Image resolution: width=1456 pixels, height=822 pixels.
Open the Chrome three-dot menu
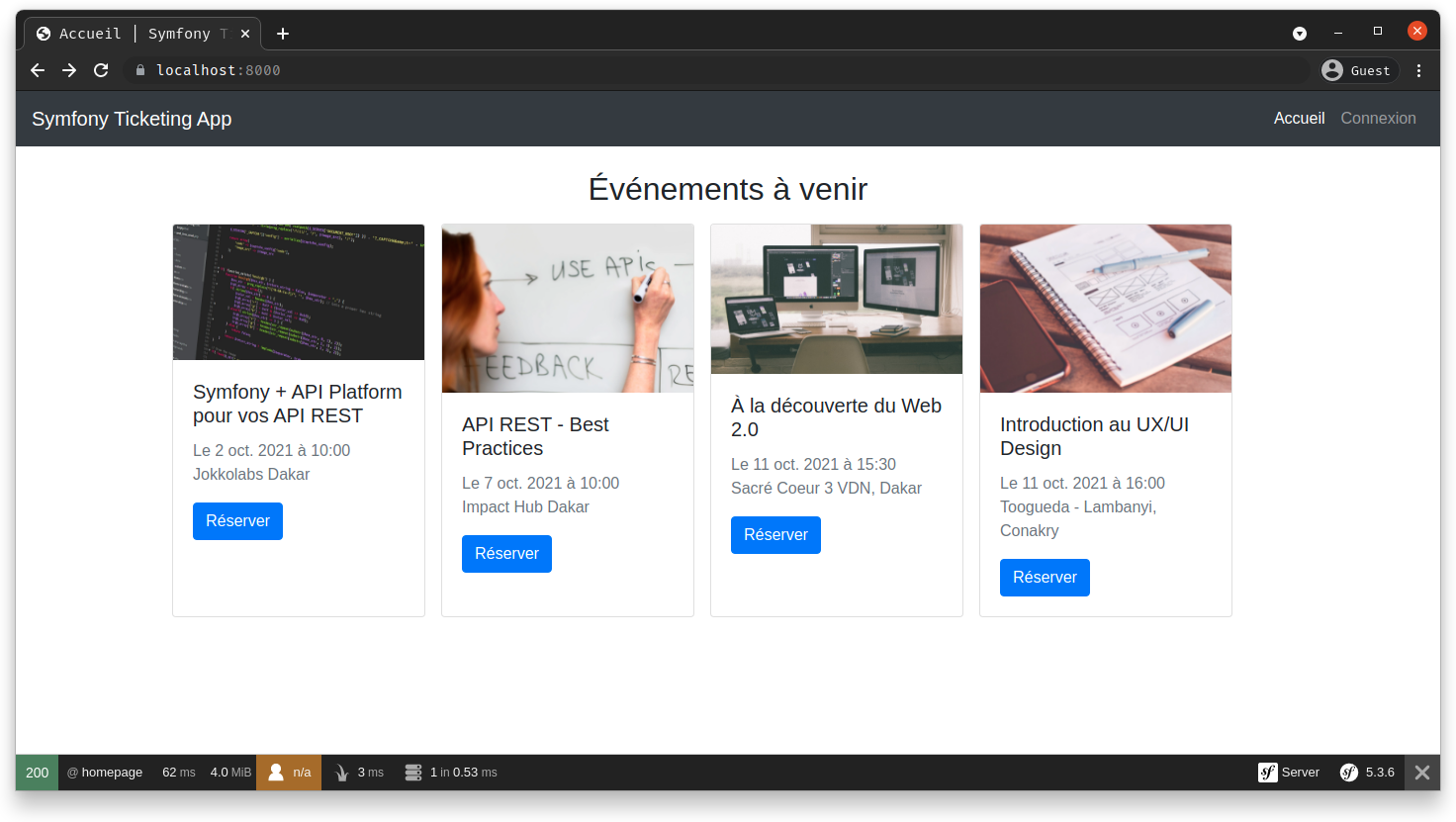pos(1418,70)
